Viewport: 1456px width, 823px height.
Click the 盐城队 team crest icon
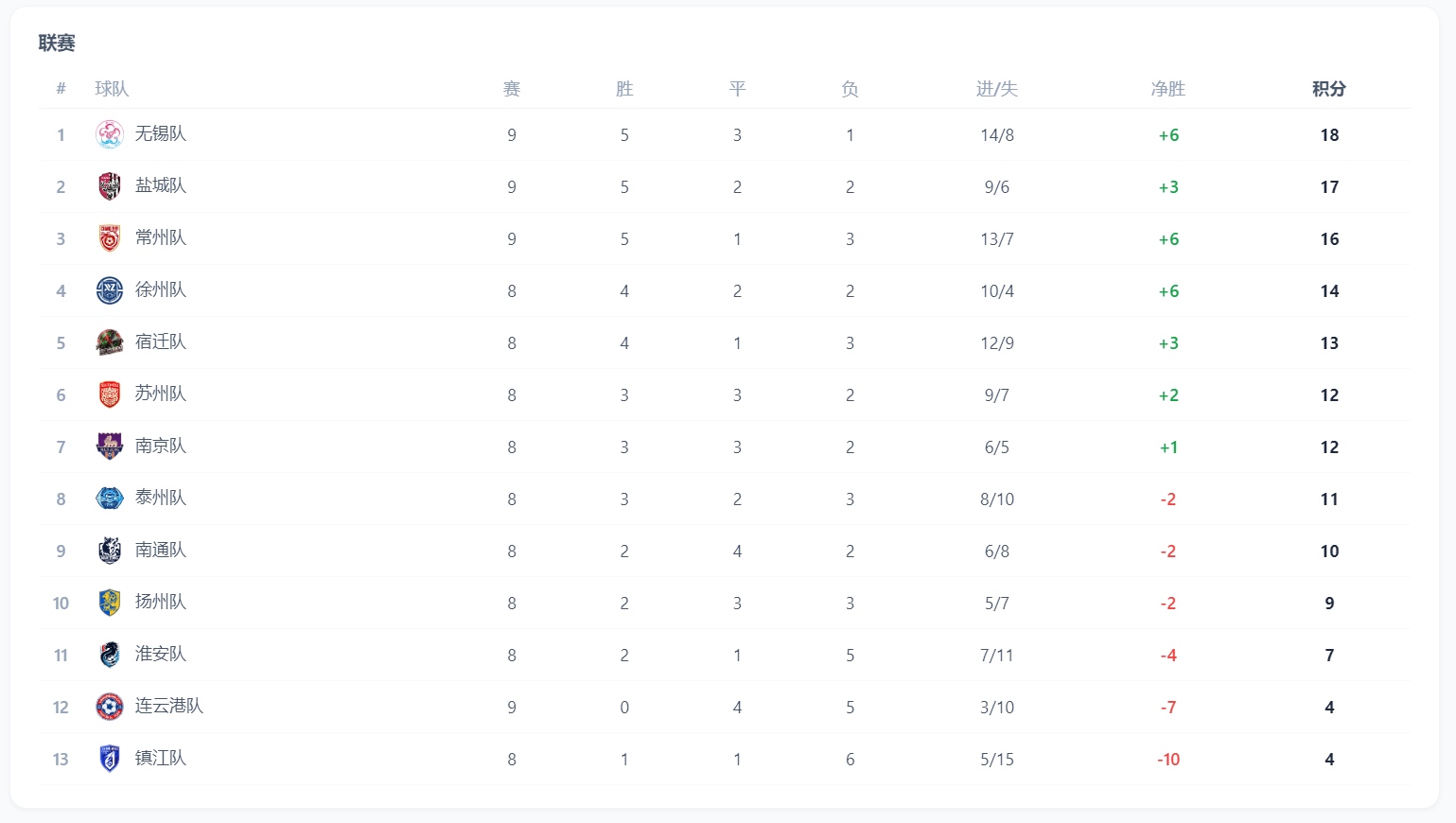click(110, 186)
